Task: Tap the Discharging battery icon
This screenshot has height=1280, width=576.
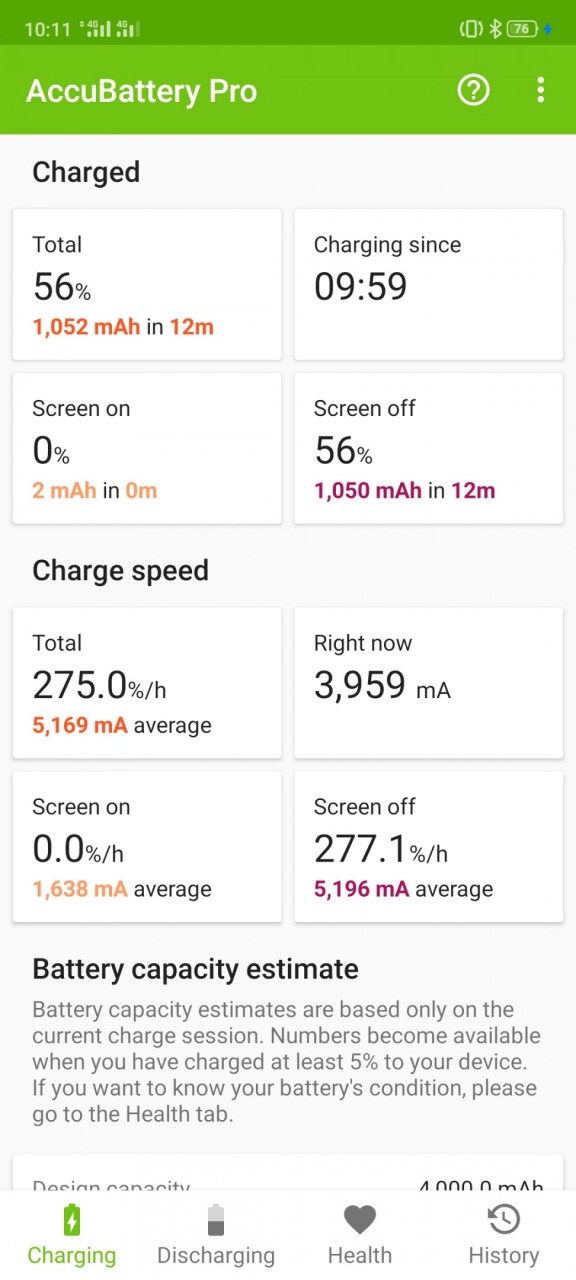Action: [x=216, y=1220]
